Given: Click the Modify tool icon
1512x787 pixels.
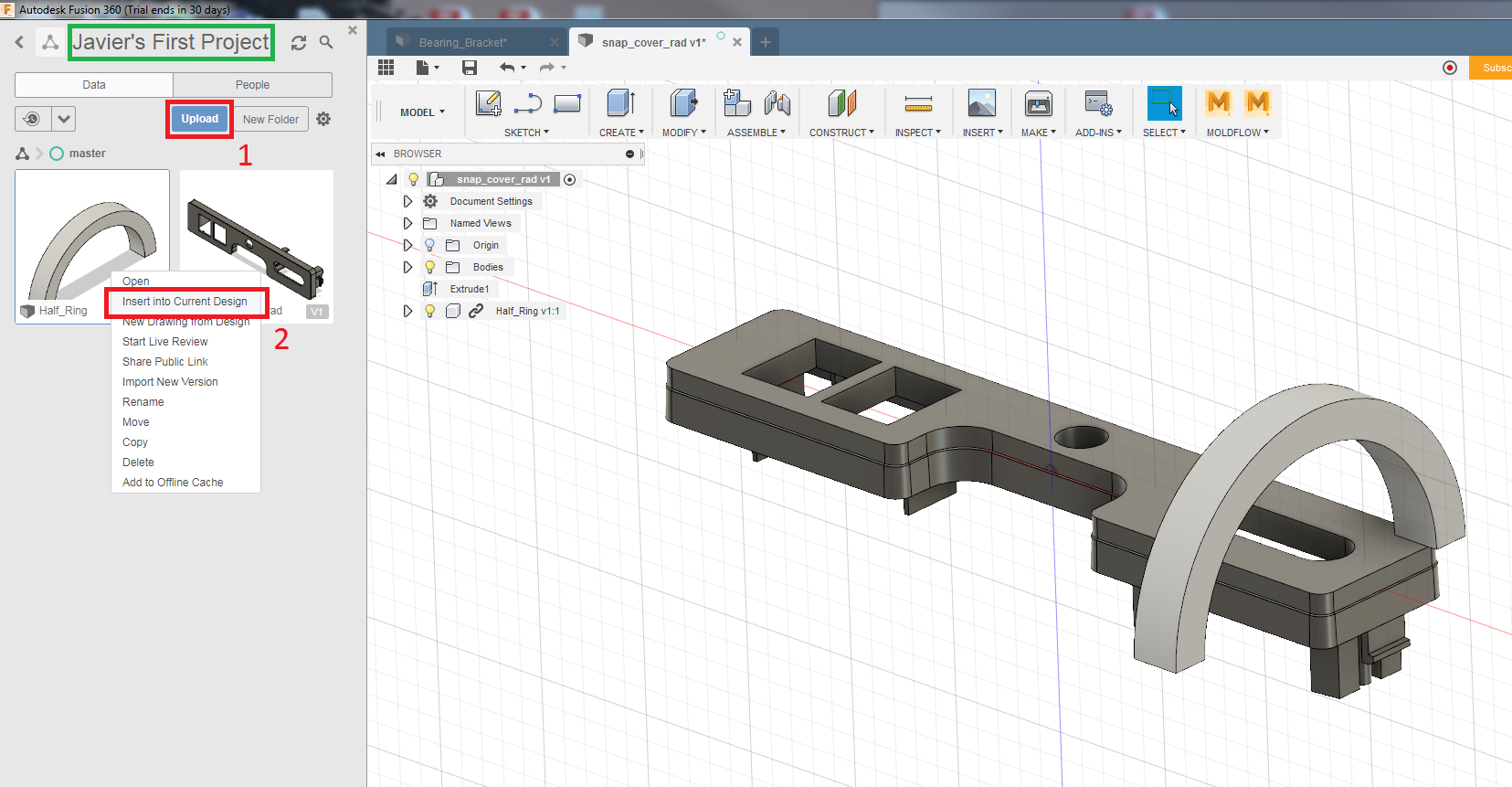Looking at the screenshot, I should [683, 103].
